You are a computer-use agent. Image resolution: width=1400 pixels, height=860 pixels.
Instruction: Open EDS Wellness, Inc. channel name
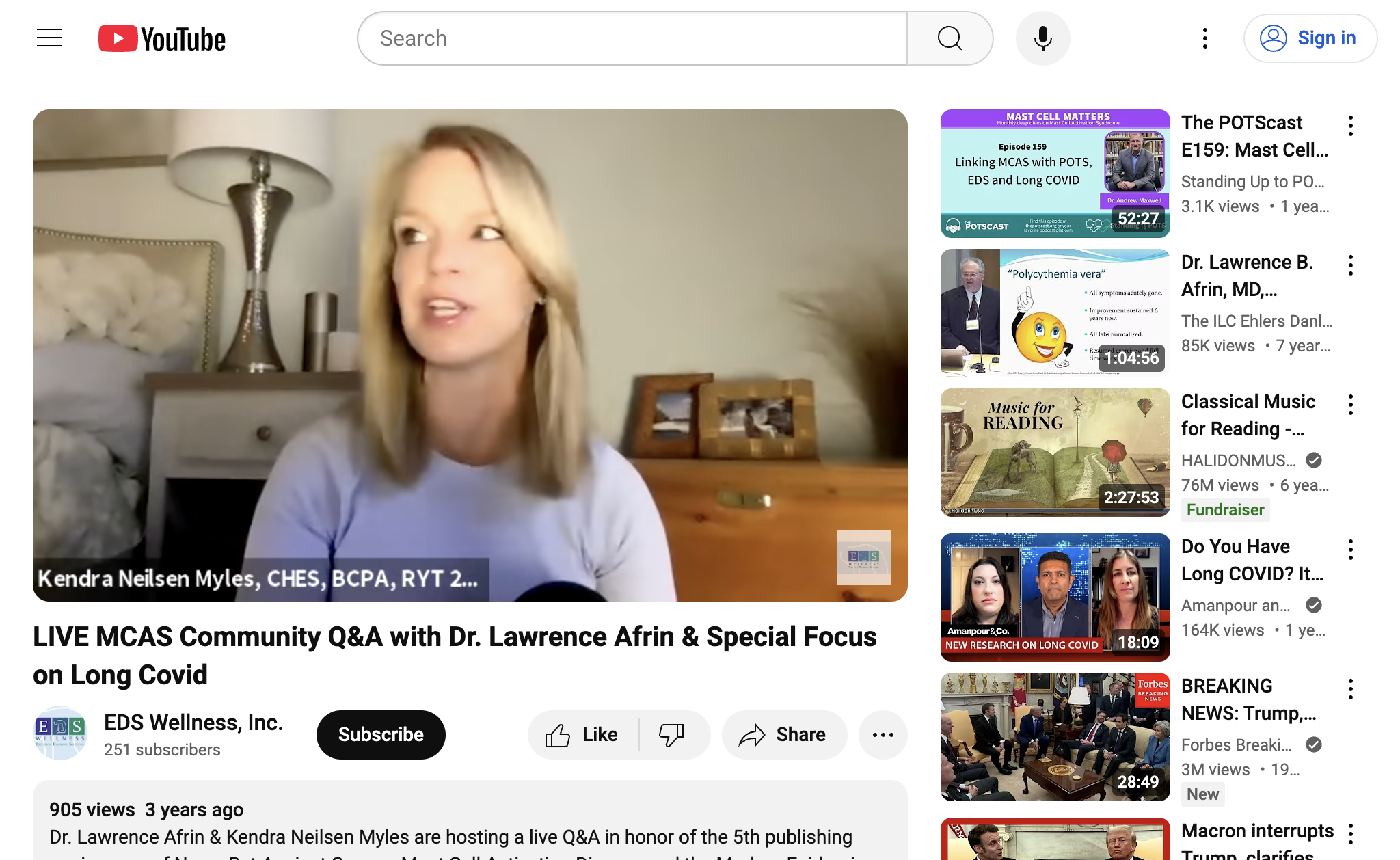coord(193,723)
